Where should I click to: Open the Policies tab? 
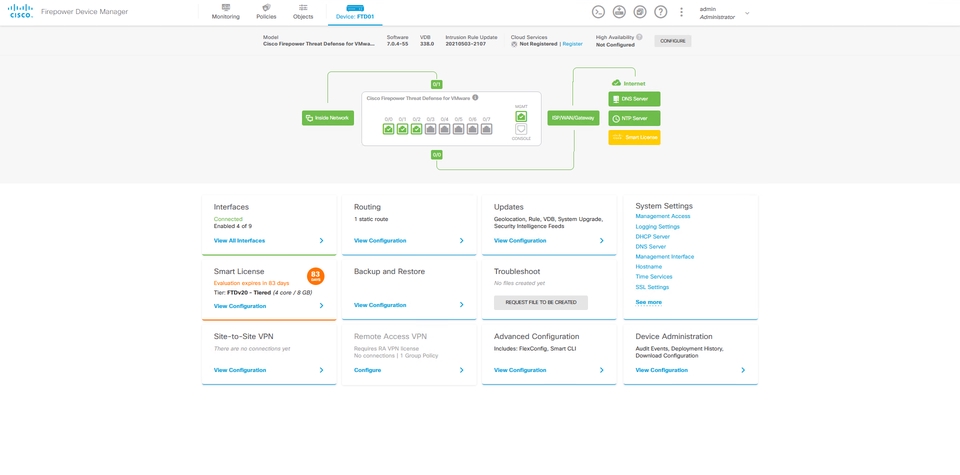click(x=266, y=12)
